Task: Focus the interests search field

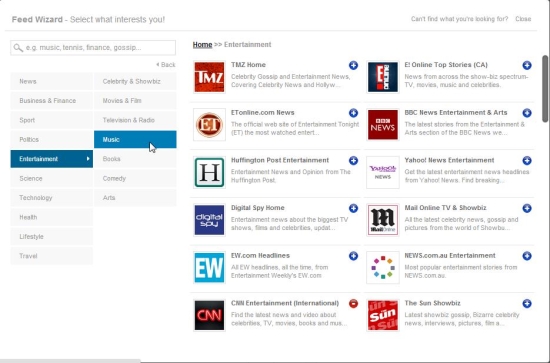Action: (93, 48)
